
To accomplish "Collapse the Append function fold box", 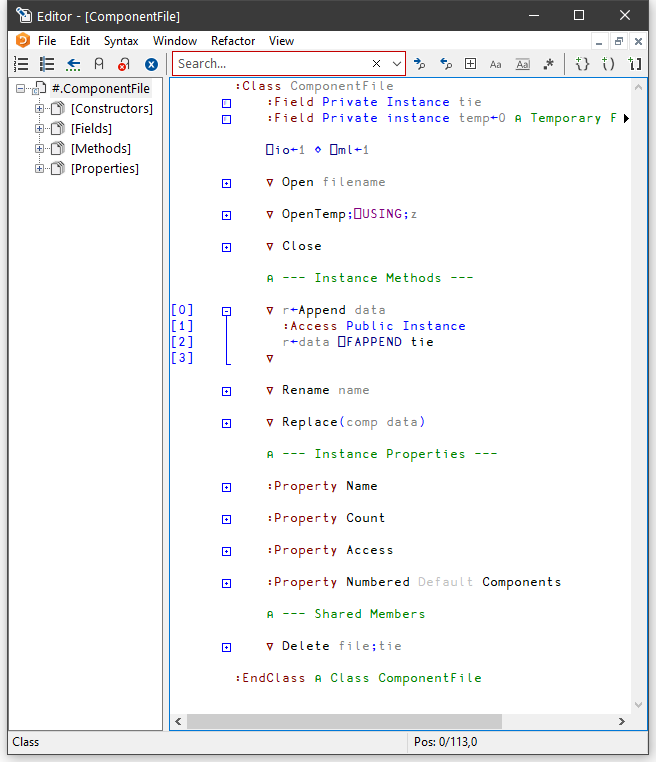I will (x=226, y=311).
